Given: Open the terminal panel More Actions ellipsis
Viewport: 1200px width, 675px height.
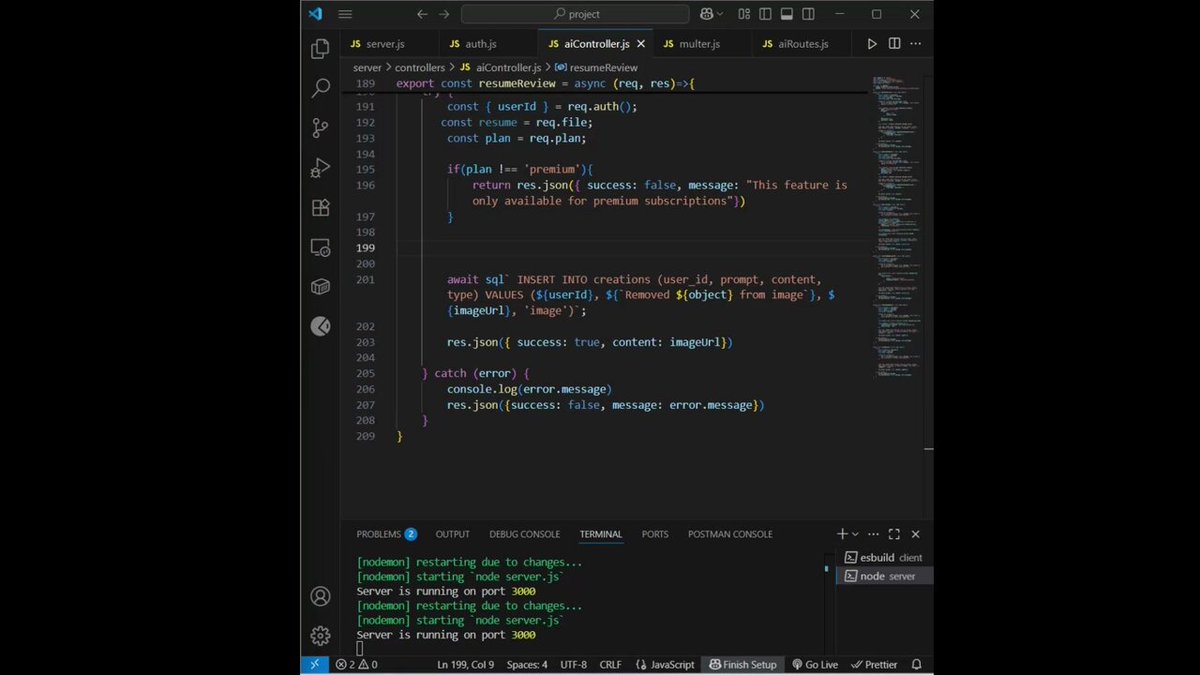Looking at the screenshot, I should (874, 534).
